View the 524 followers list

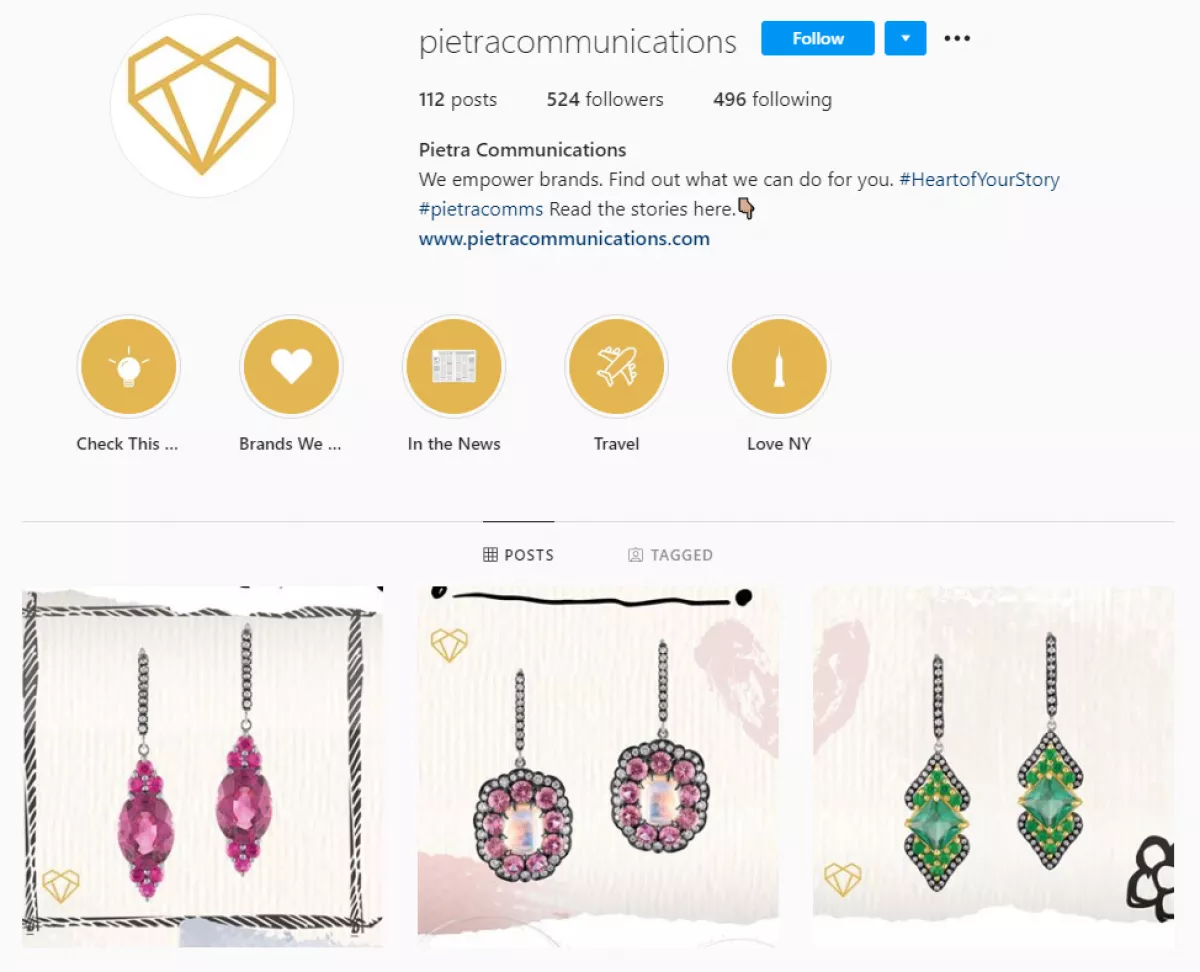pyautogui.click(x=605, y=100)
